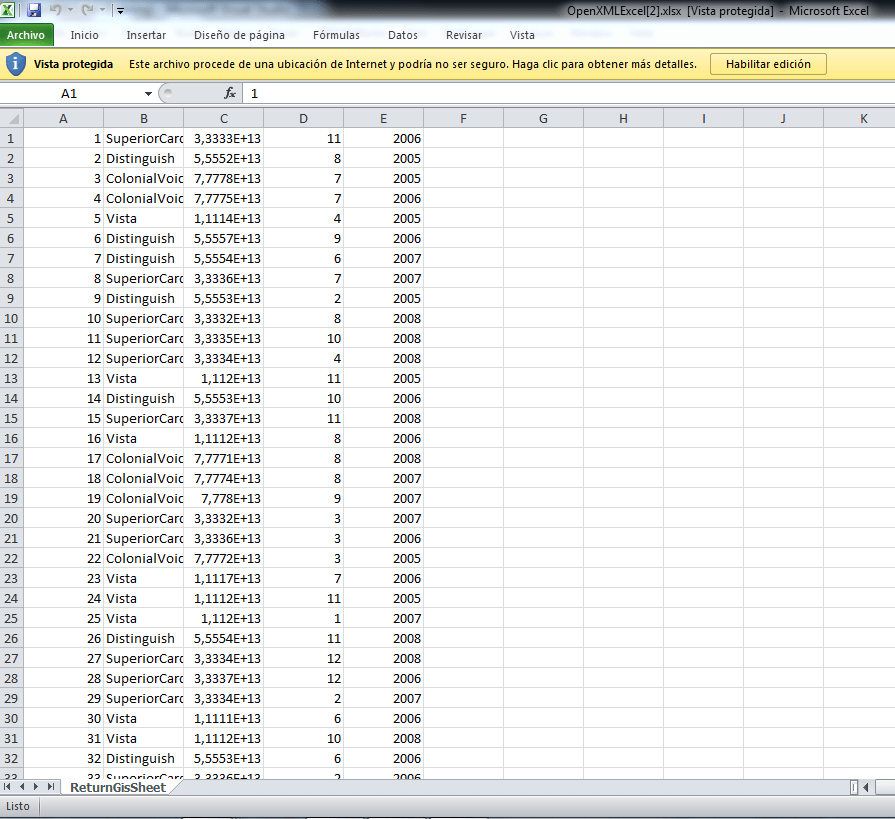The width and height of the screenshot is (895, 819).
Task: Click cell C19 showing 7,778E+13
Action: pyautogui.click(x=224, y=499)
